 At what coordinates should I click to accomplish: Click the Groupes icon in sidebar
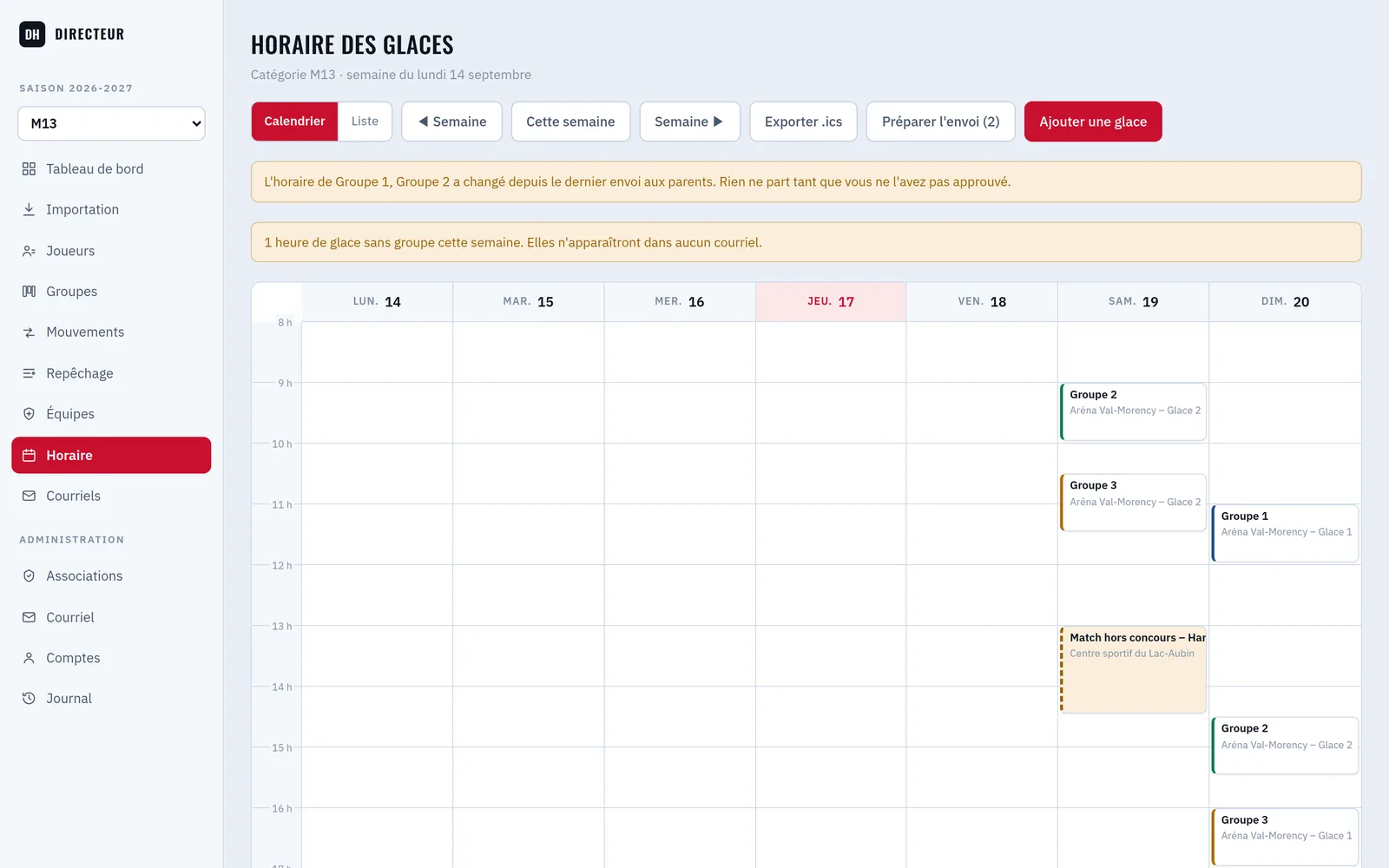(x=29, y=292)
